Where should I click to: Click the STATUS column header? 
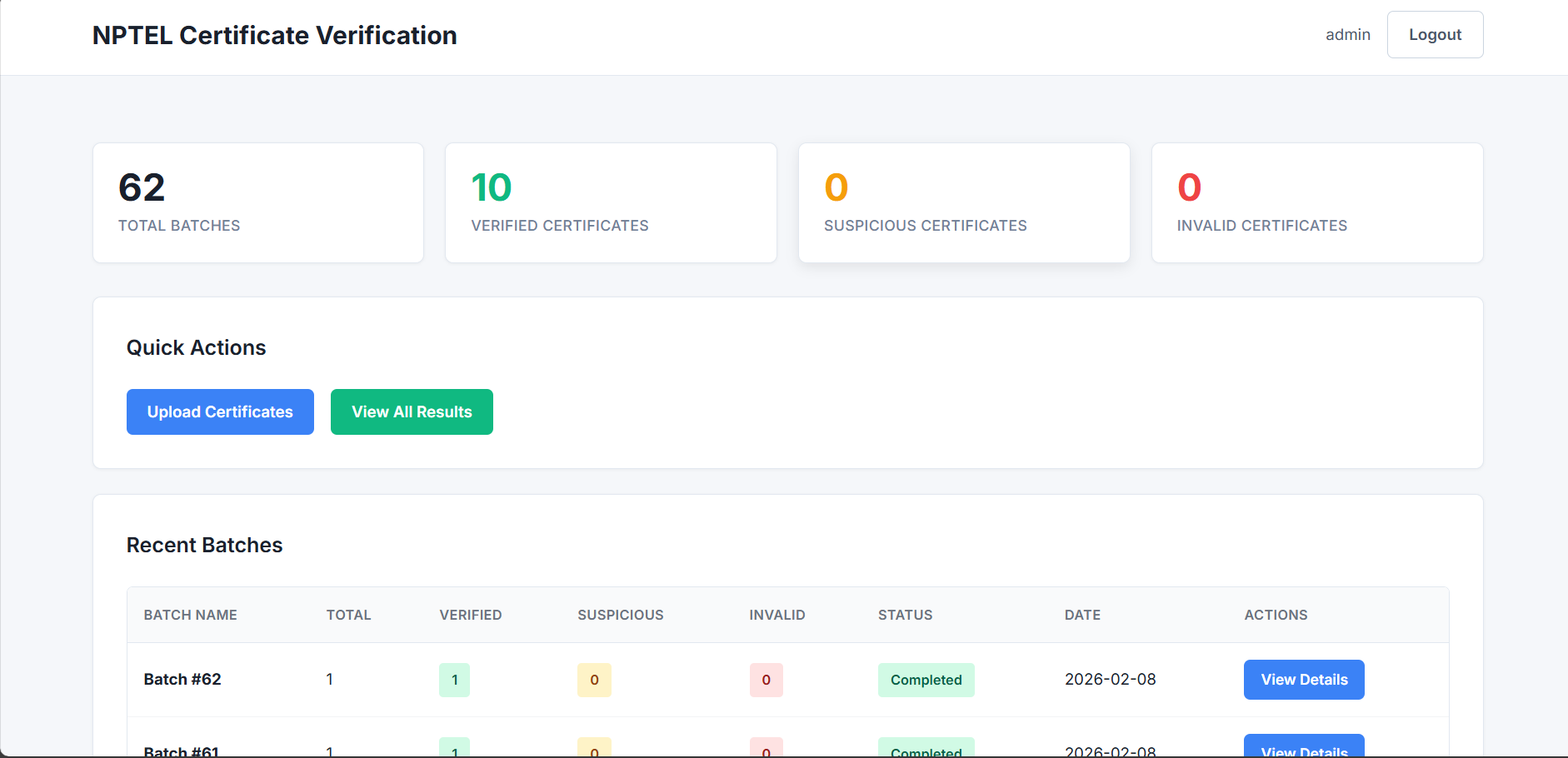[906, 615]
